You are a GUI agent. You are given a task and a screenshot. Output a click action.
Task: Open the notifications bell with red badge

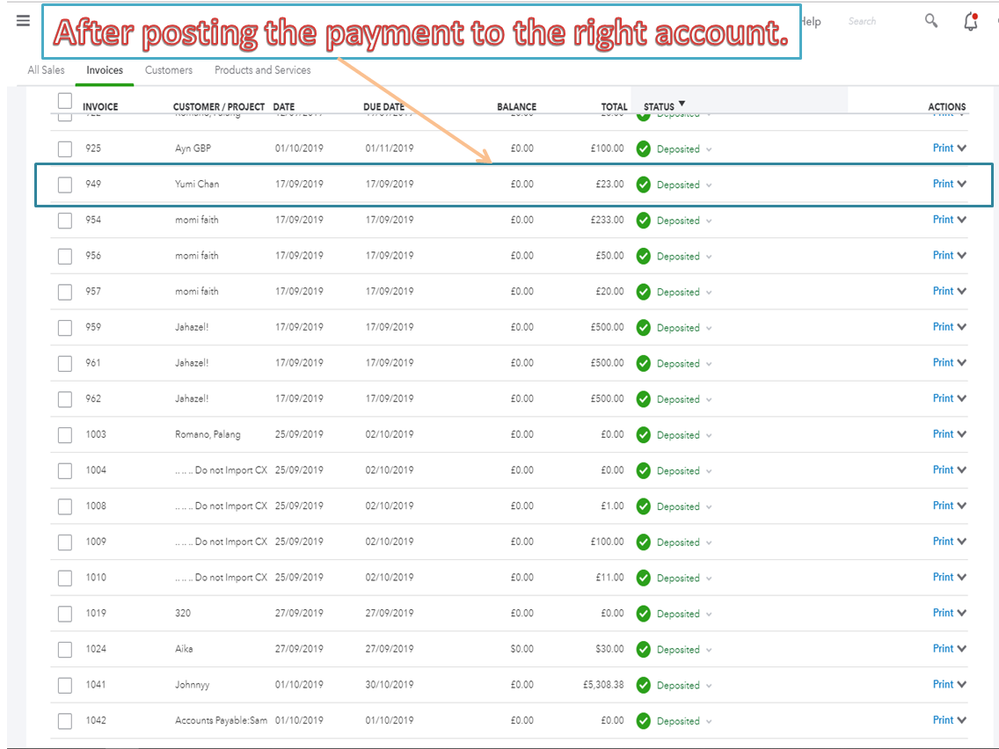pos(970,21)
